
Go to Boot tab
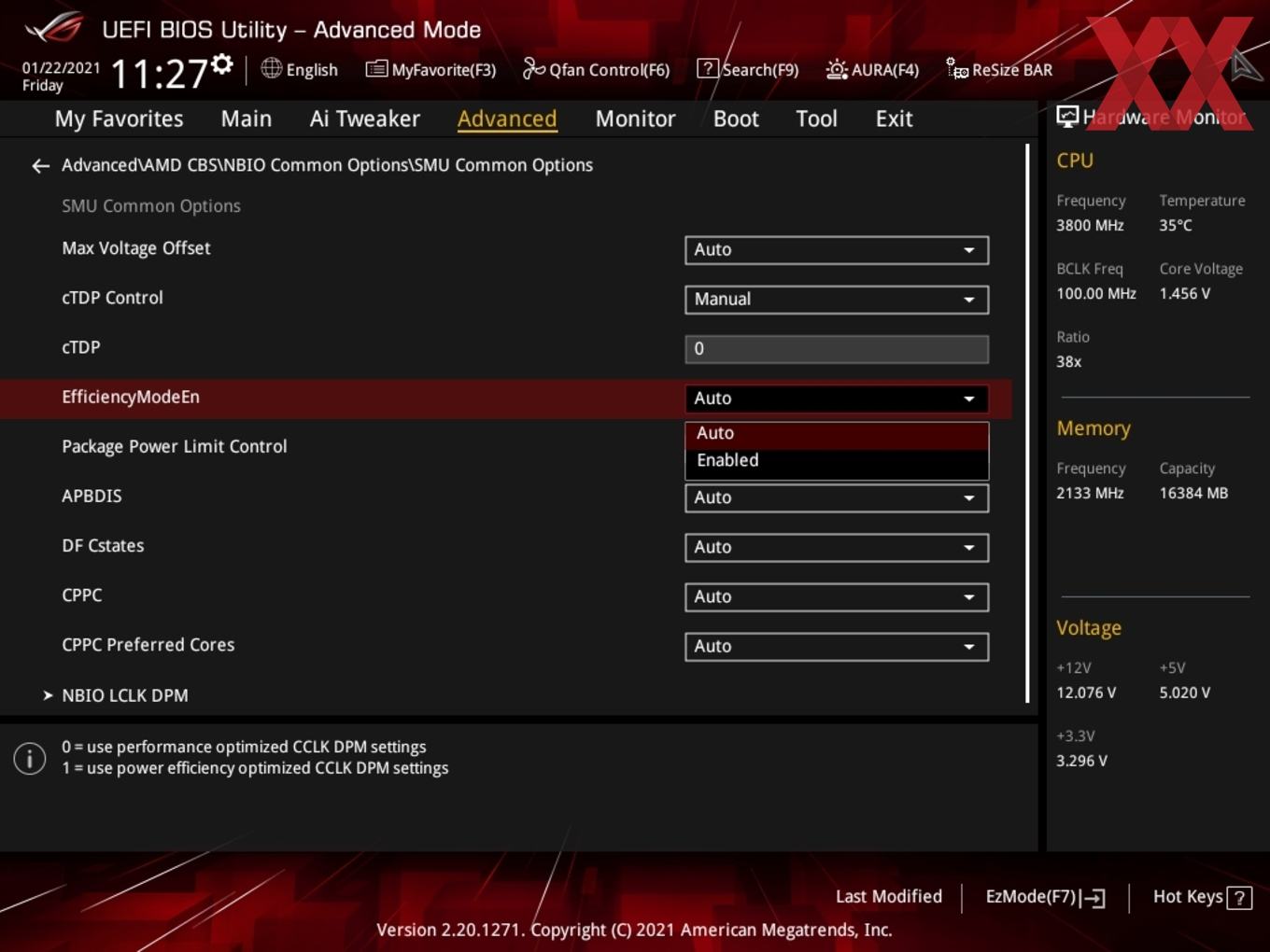point(736,119)
